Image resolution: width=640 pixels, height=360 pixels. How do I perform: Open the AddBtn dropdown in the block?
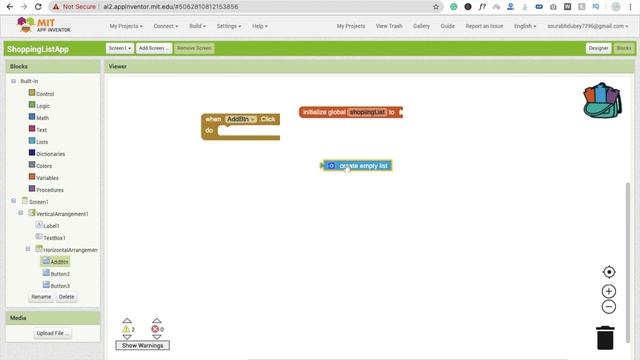pyautogui.click(x=241, y=119)
